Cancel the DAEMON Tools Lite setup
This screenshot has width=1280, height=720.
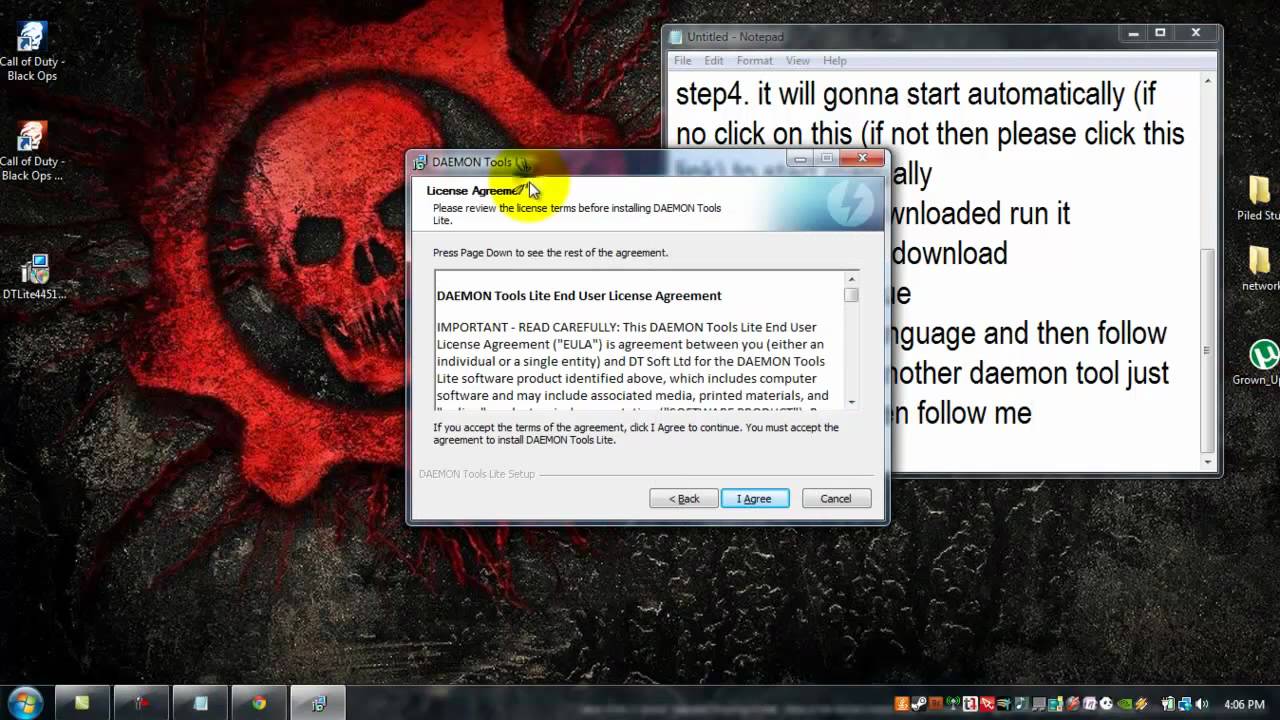(x=836, y=498)
